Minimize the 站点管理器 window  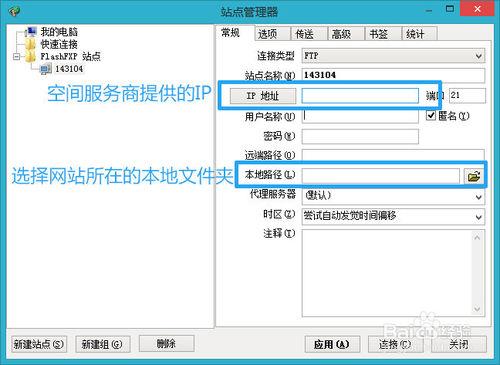(x=429, y=10)
